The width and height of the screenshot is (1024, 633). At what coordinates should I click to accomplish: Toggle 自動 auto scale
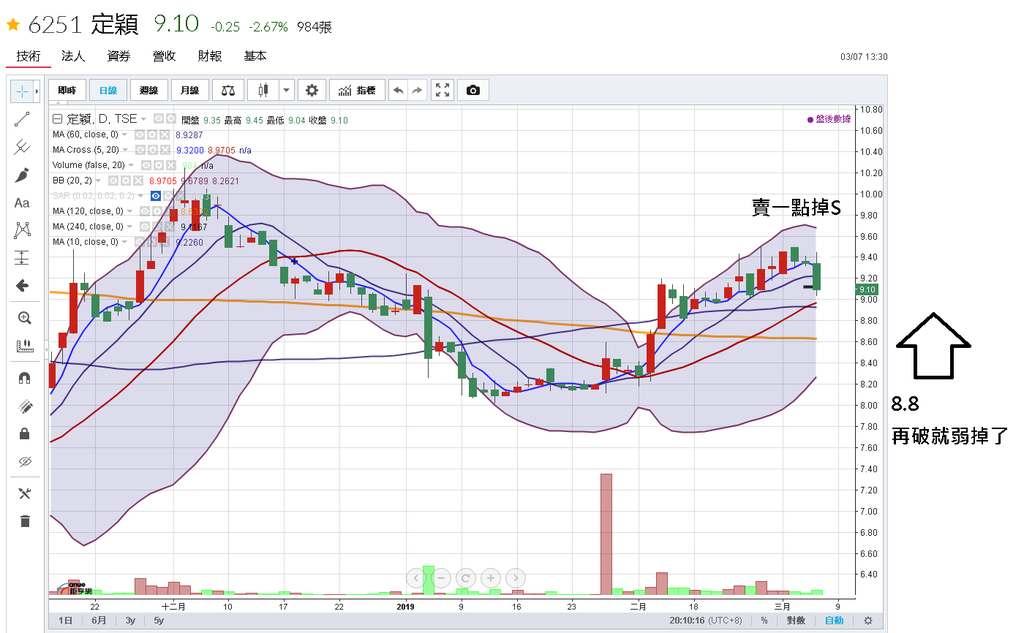pos(834,621)
